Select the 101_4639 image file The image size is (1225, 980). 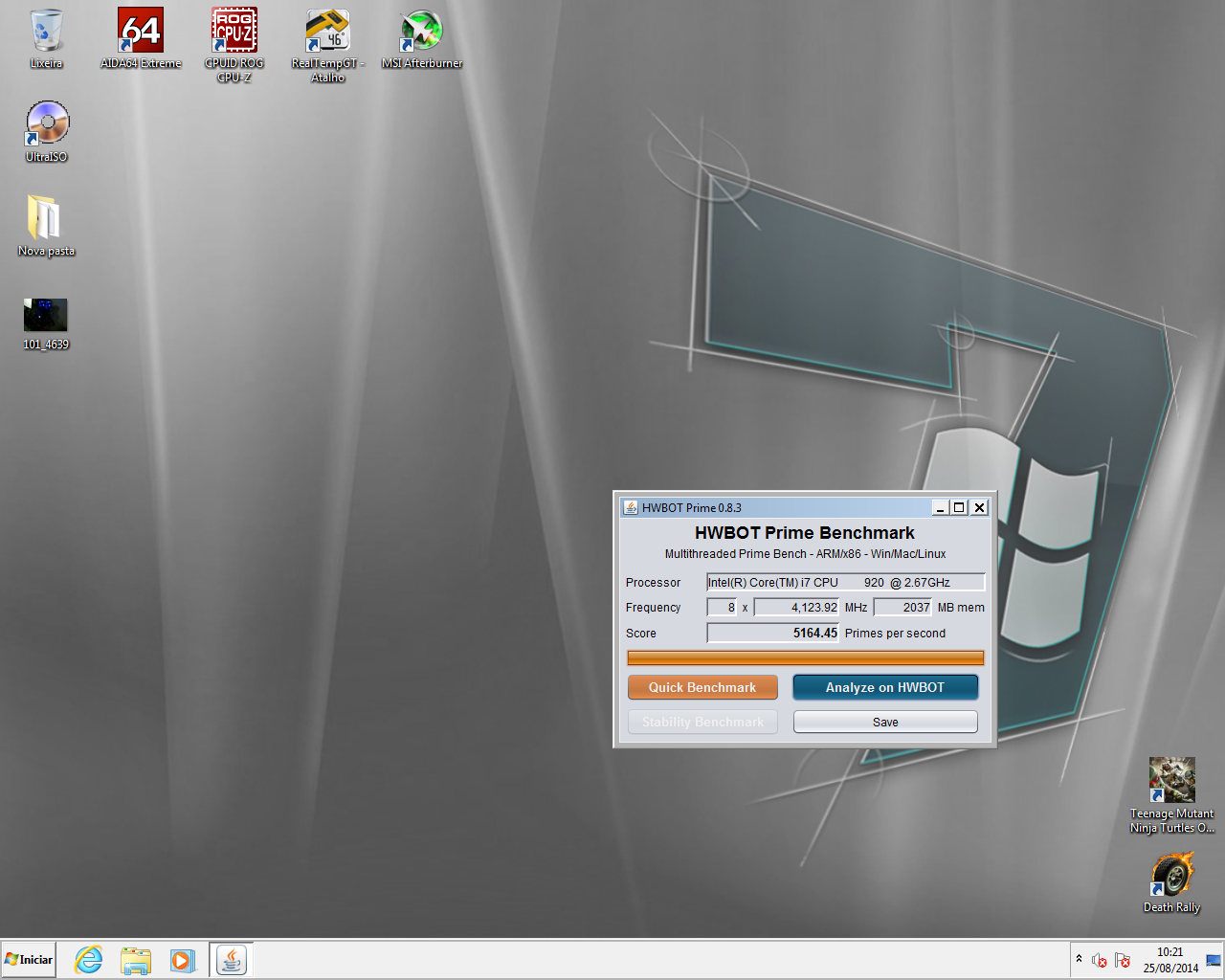[46, 324]
